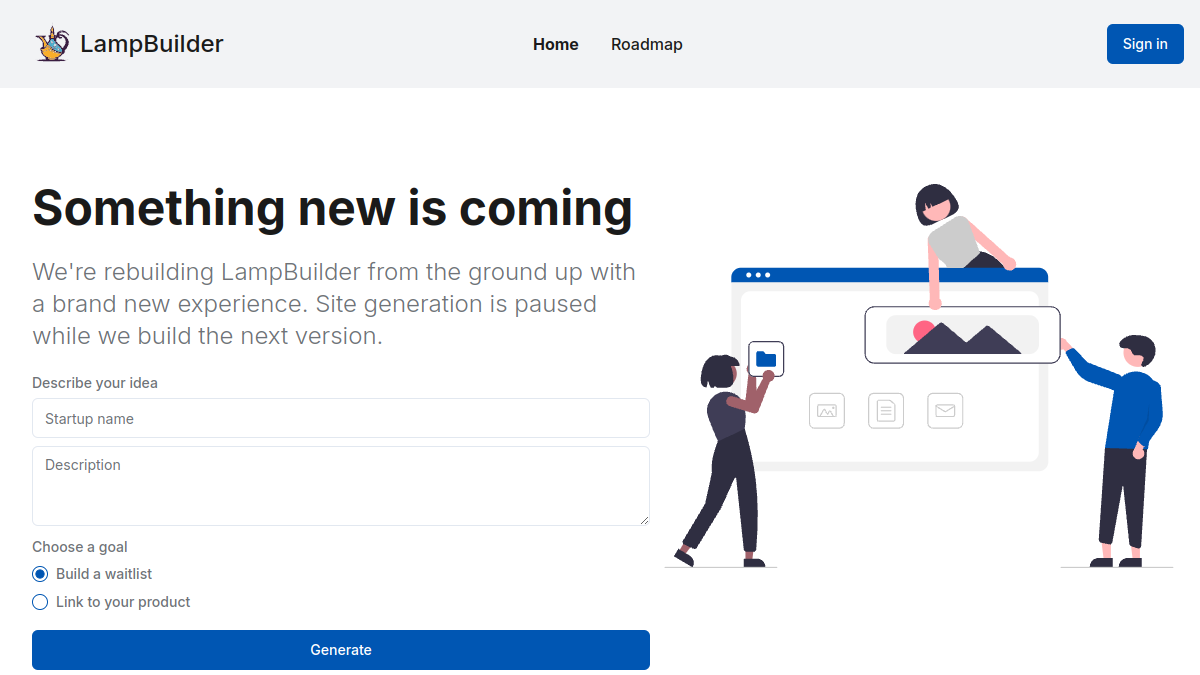The width and height of the screenshot is (1200, 675).
Task: Click the heading "Something new is coming"
Action: tap(333, 208)
